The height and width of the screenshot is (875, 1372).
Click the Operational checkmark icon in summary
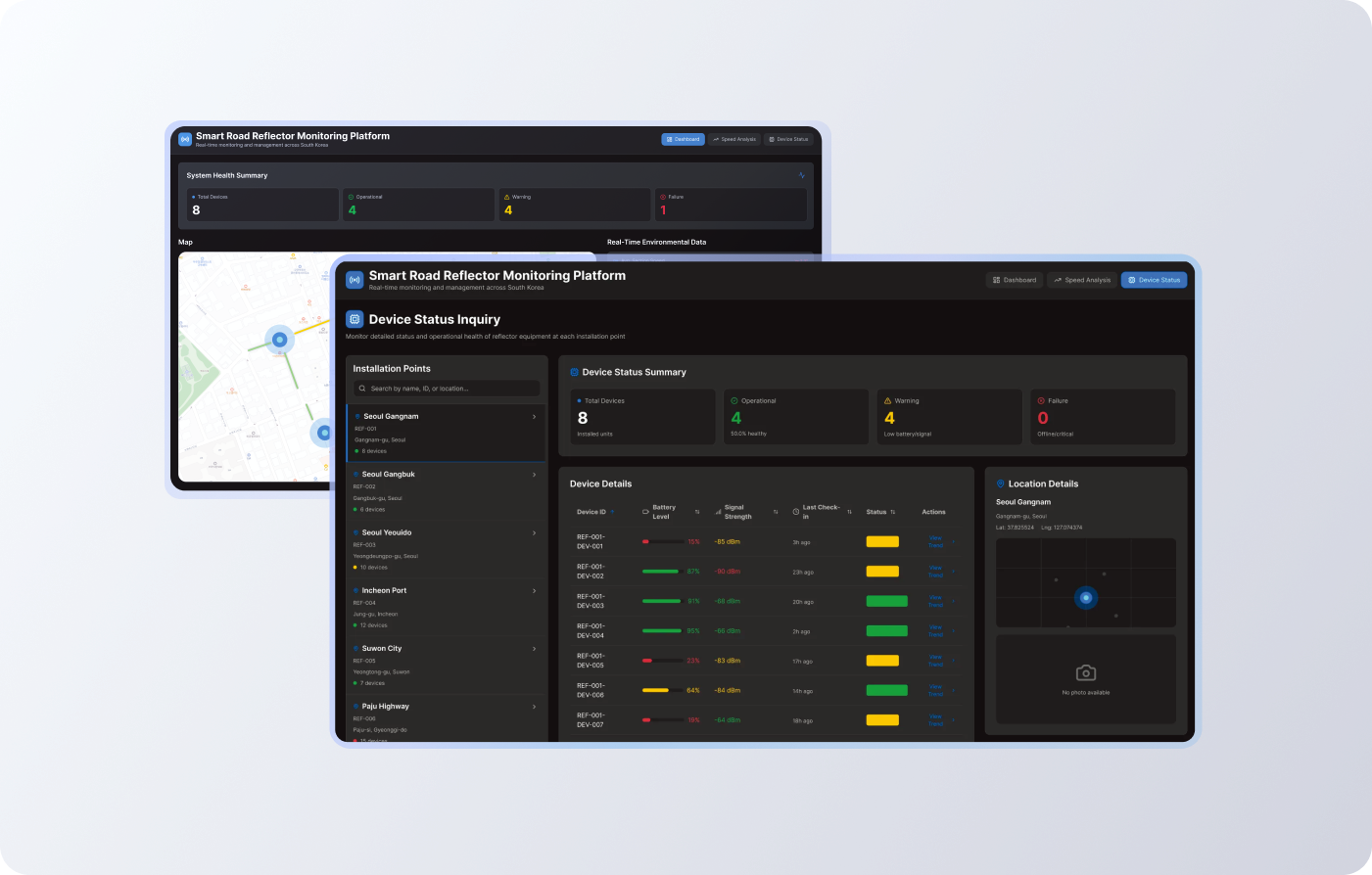coord(734,400)
